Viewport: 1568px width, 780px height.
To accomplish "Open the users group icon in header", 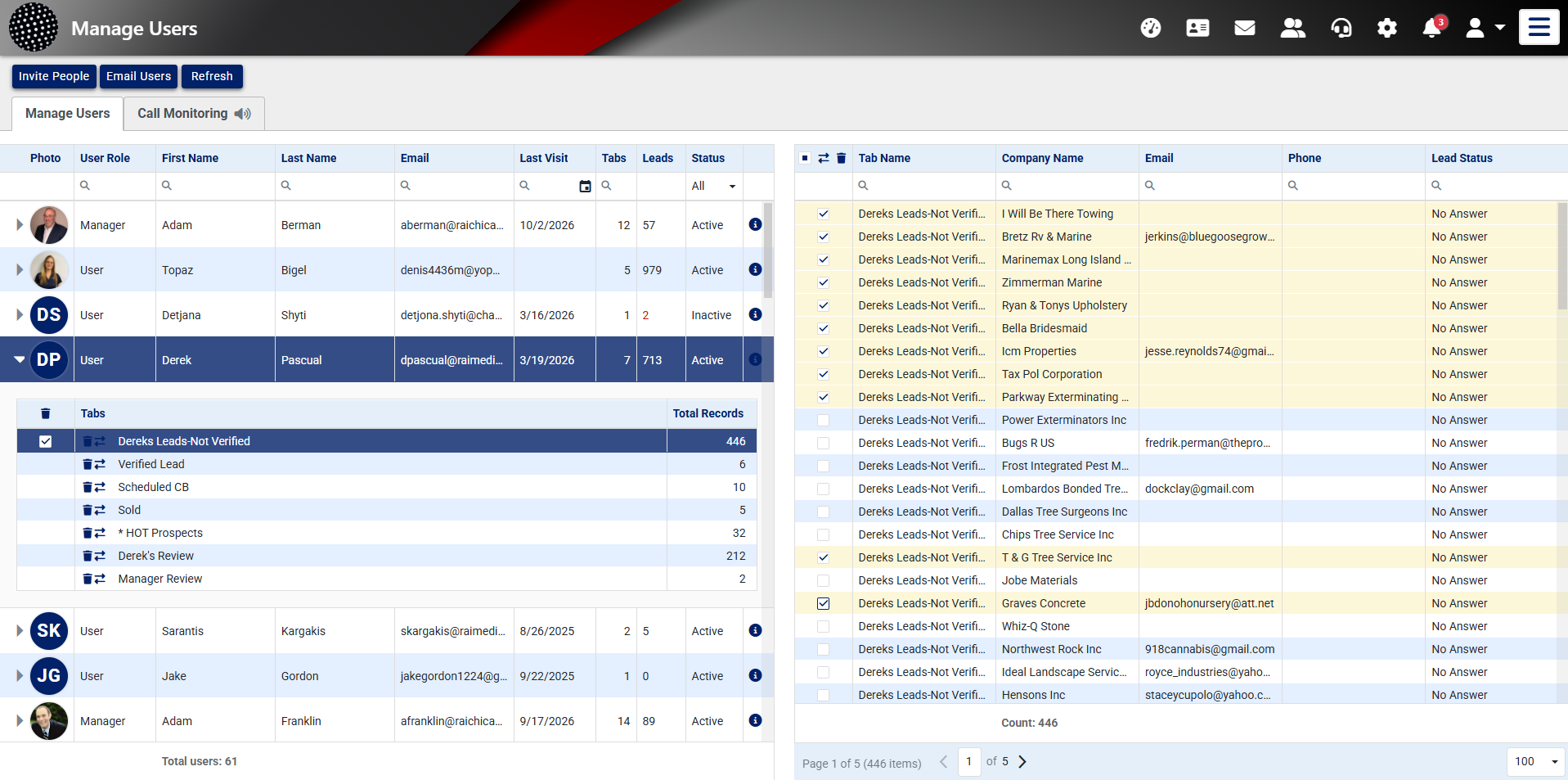I will (1292, 28).
